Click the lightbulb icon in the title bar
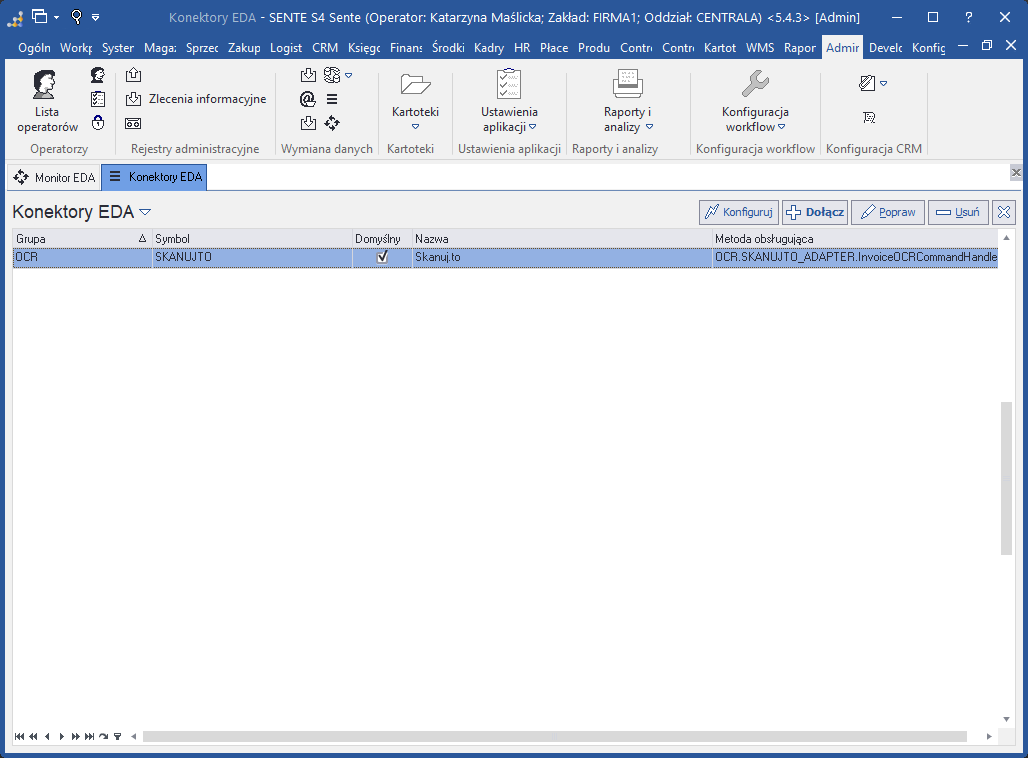This screenshot has height=758, width=1028. click(x=77, y=17)
